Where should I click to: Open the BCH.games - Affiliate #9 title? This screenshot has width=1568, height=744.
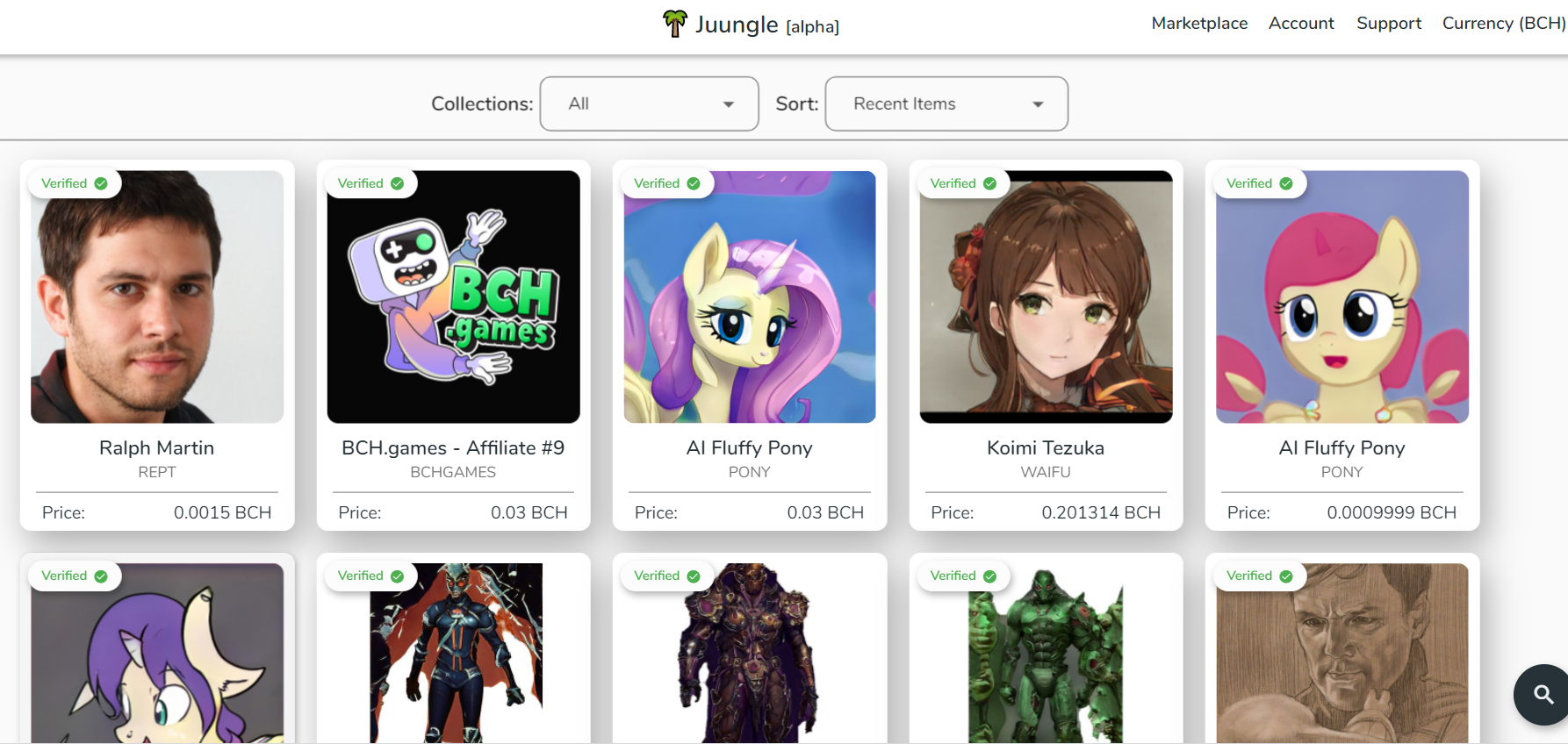(453, 447)
